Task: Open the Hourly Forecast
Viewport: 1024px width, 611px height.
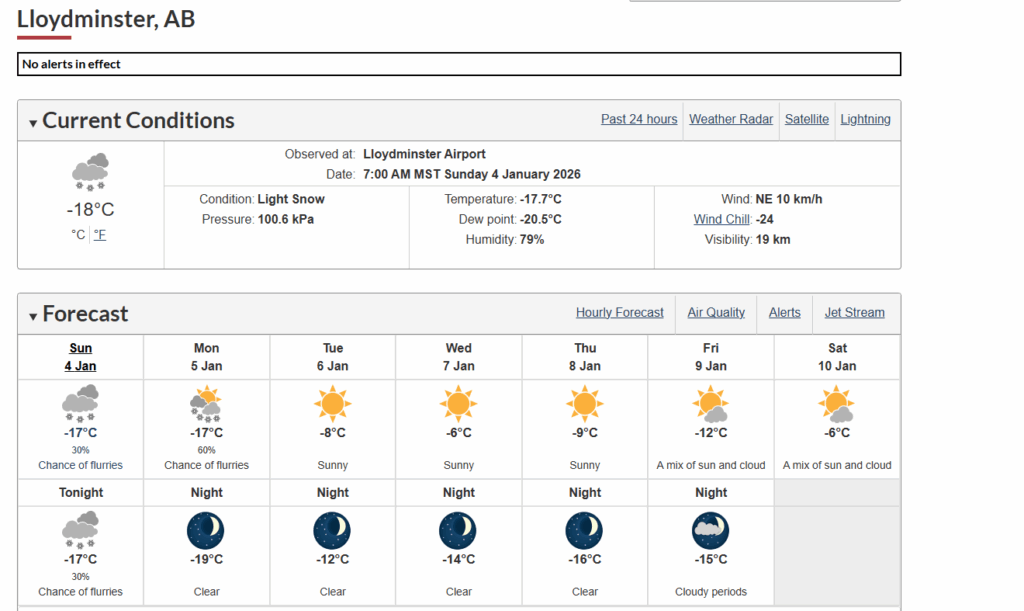Action: click(620, 313)
